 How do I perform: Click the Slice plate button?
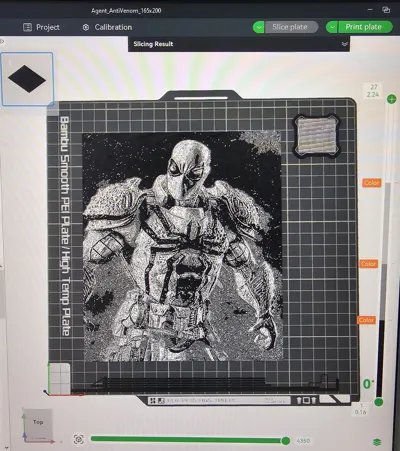291,27
